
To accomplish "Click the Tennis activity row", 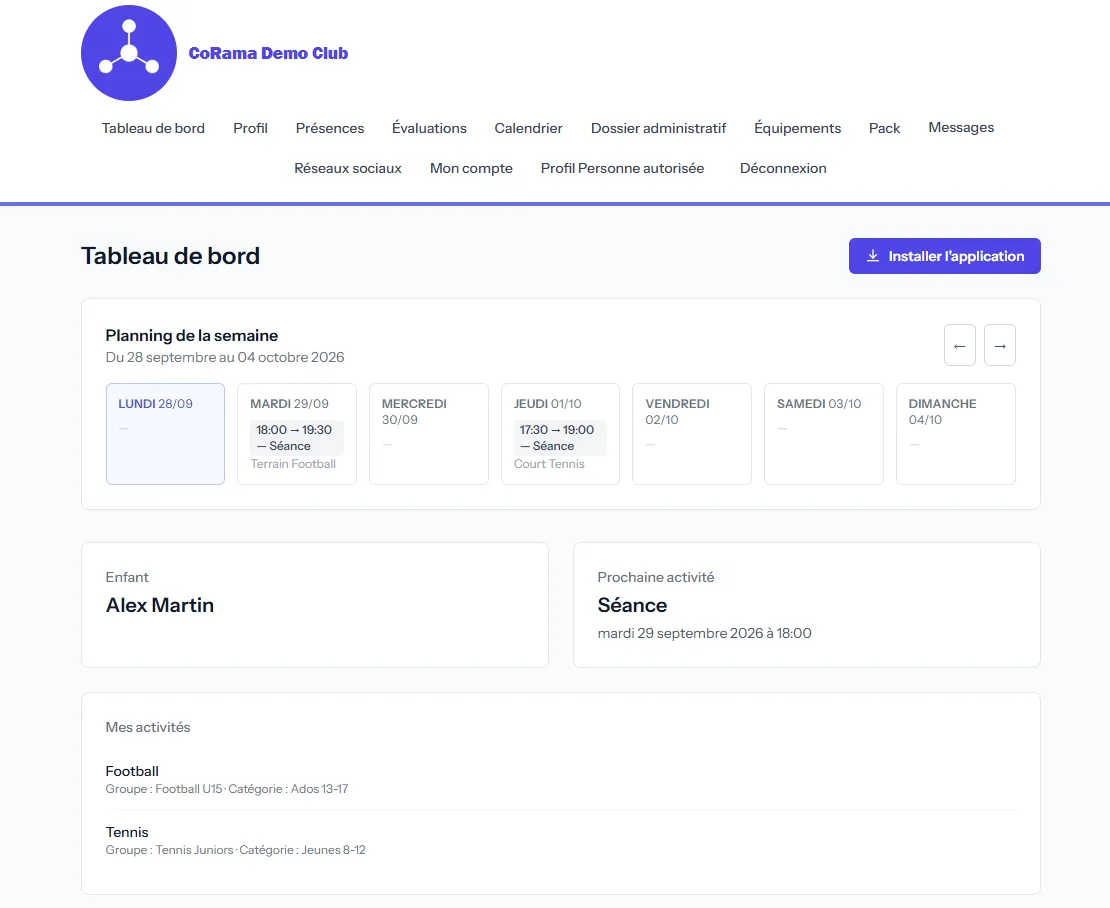I will click(x=561, y=840).
